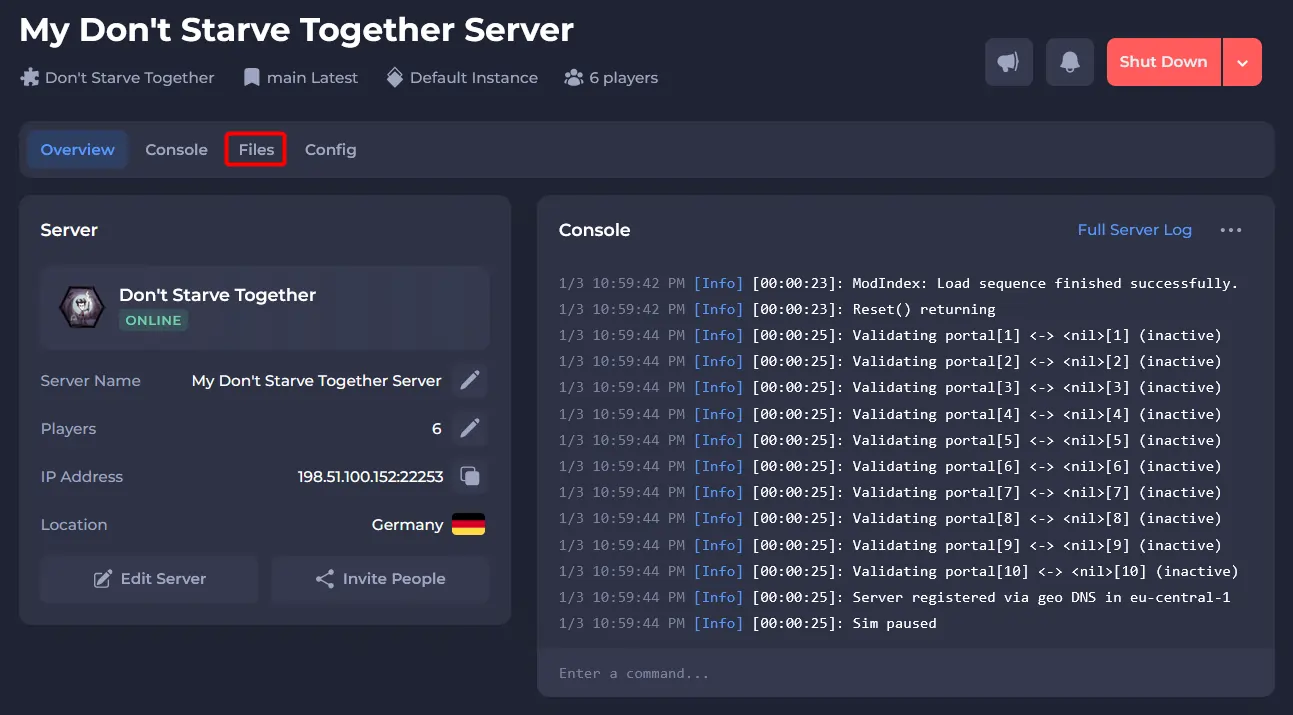Select log line 'Validating portal[1] <-> <nil>[1]'
Viewport: 1293px width, 715px height.
pos(890,335)
